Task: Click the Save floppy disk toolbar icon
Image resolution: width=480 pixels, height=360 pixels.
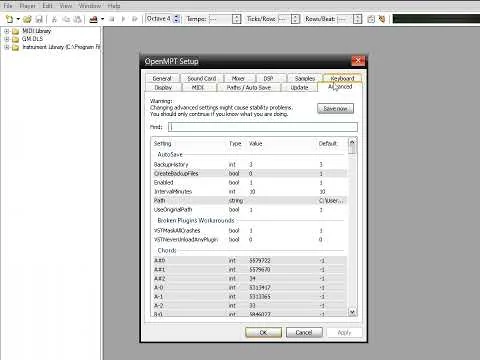Action: (39, 19)
